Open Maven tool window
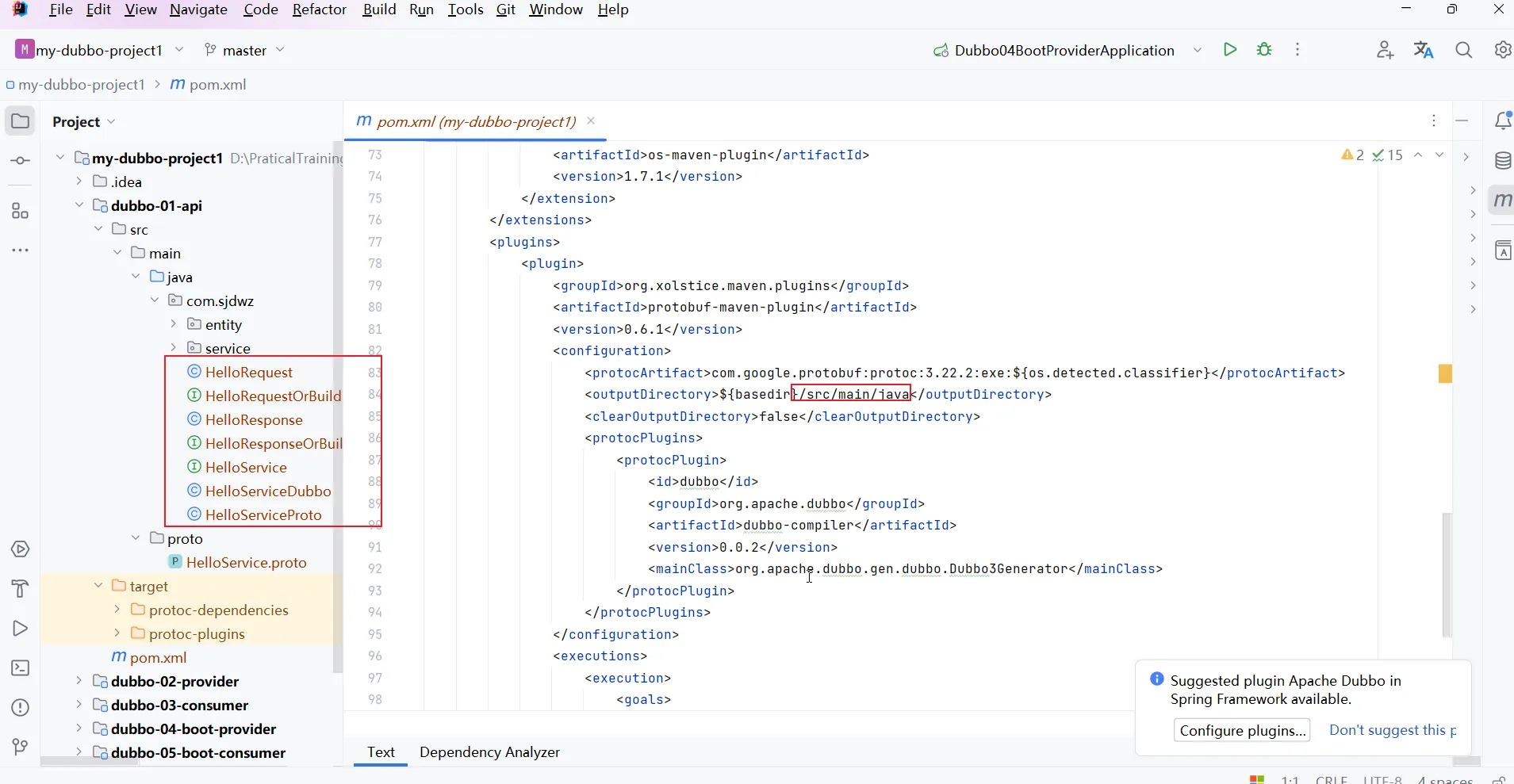 tap(1503, 201)
